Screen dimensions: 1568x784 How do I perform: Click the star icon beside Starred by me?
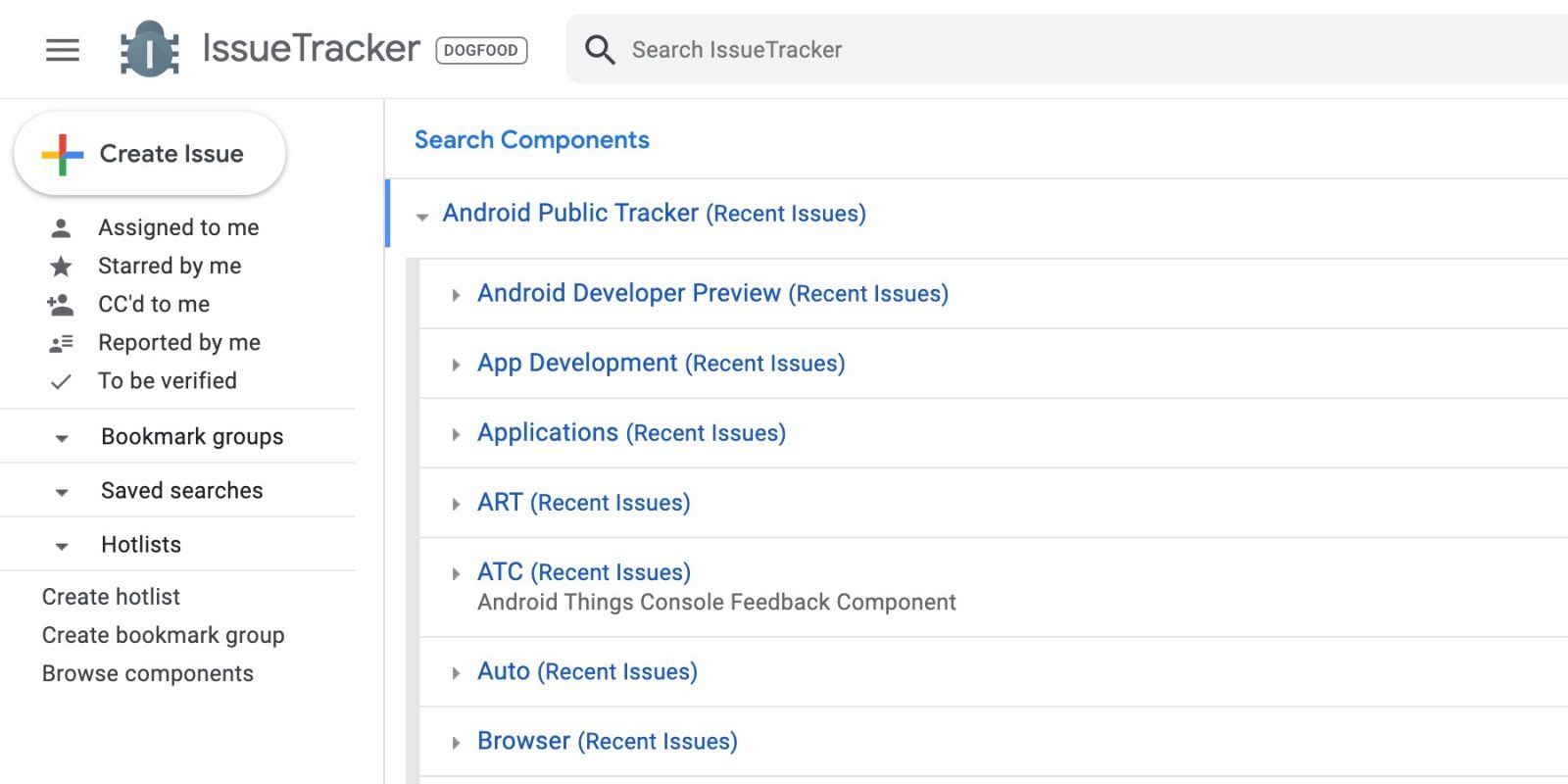(x=61, y=267)
